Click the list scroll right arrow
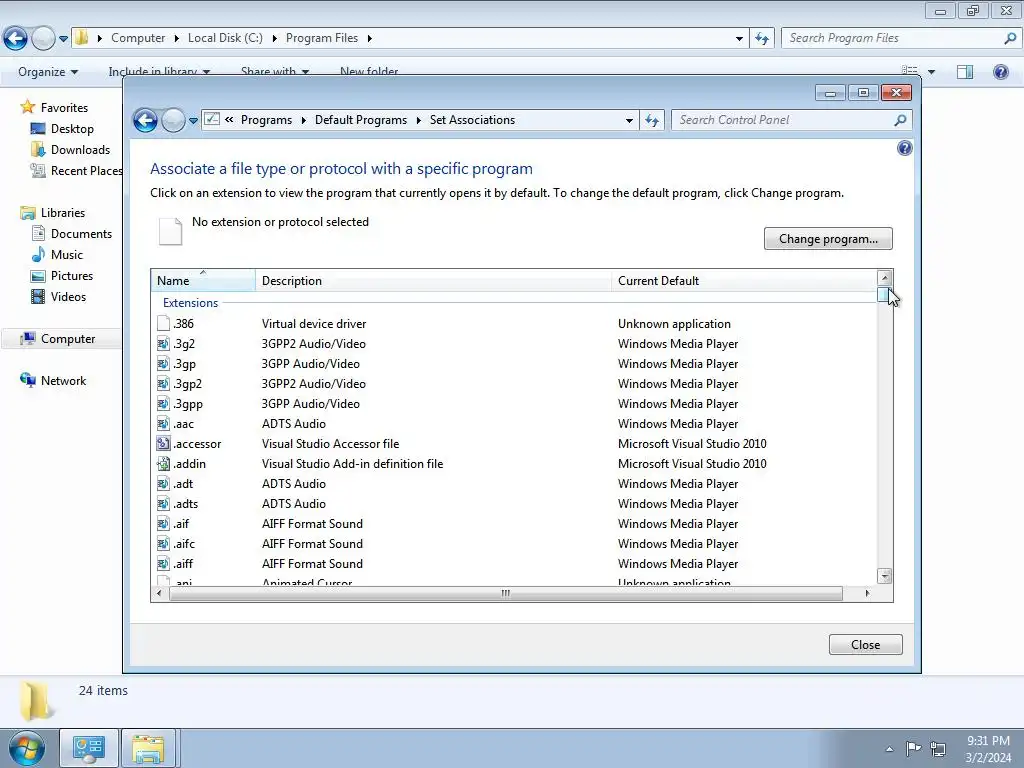The image size is (1024, 768). 867,594
